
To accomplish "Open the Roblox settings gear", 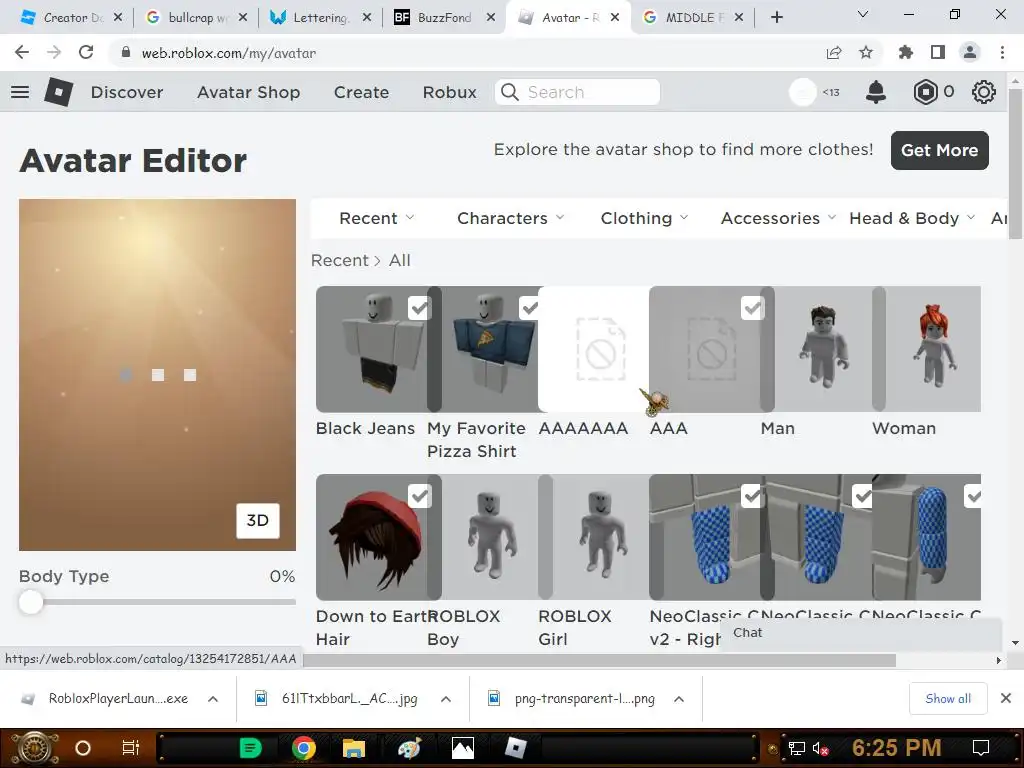I will coord(984,92).
